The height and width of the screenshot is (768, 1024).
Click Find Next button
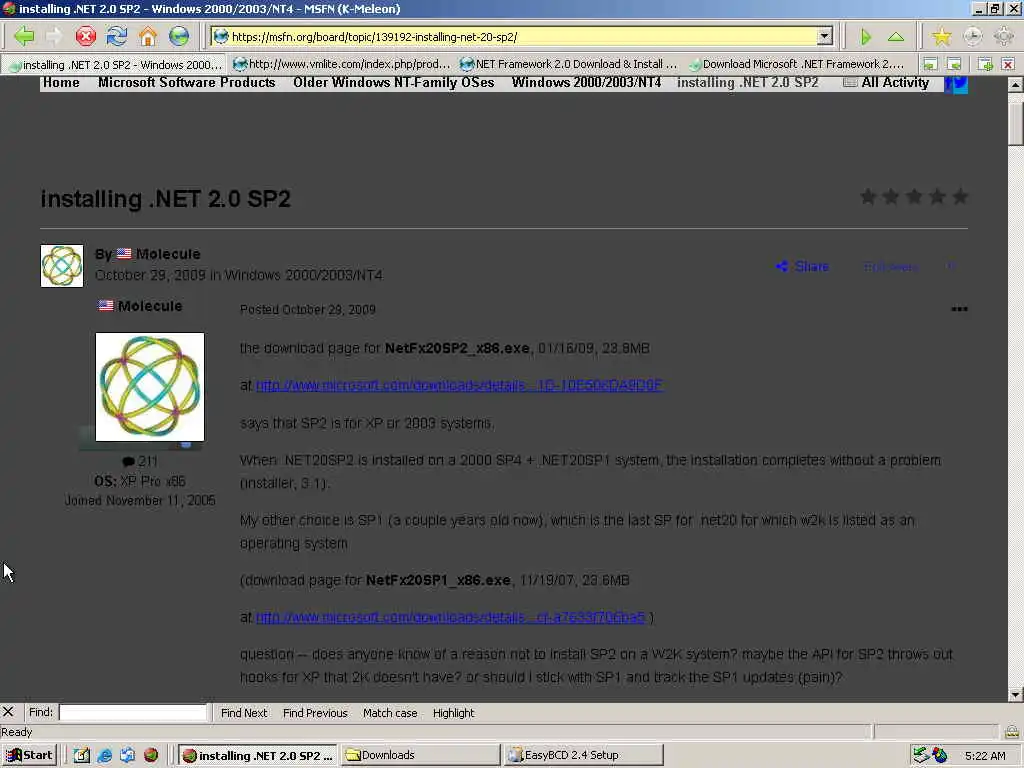[x=244, y=712]
